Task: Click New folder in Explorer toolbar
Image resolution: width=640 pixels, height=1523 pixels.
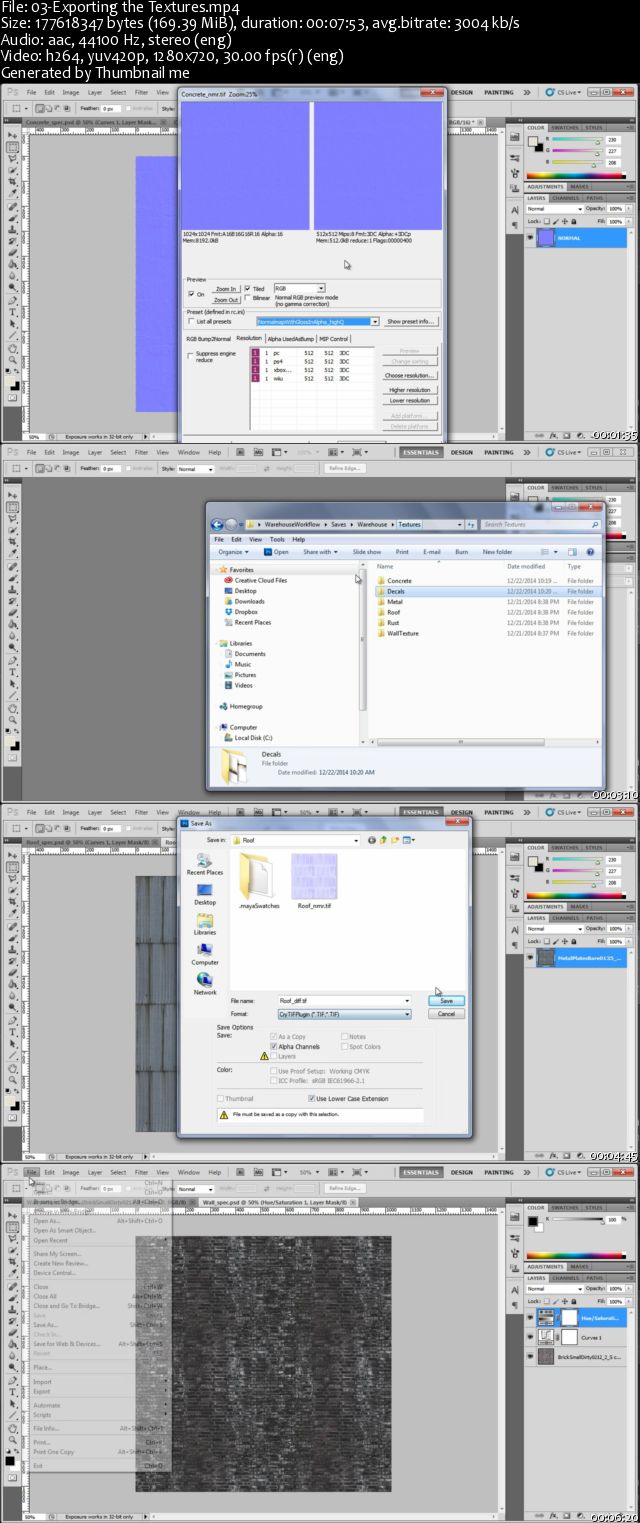Action: [497, 552]
